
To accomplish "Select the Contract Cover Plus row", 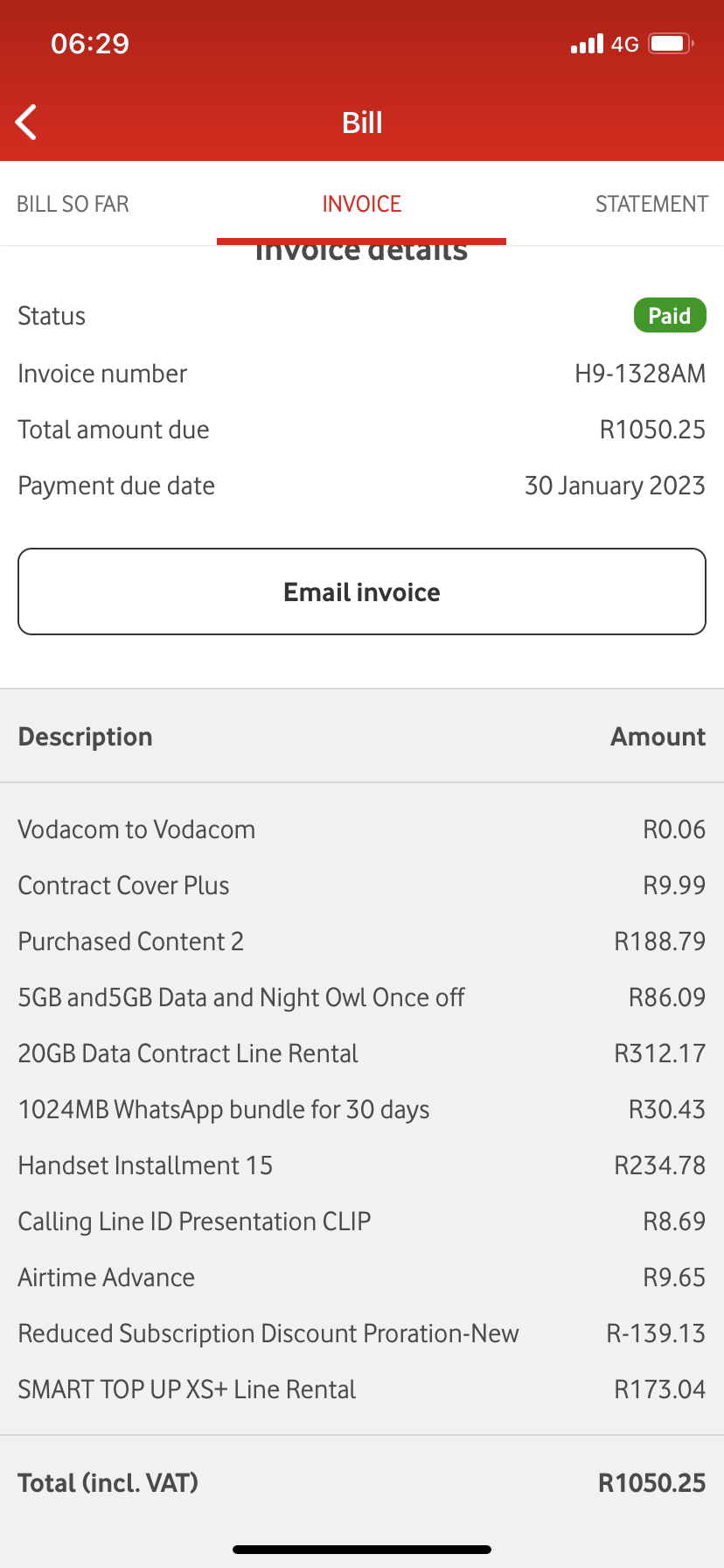I will click(124, 885).
